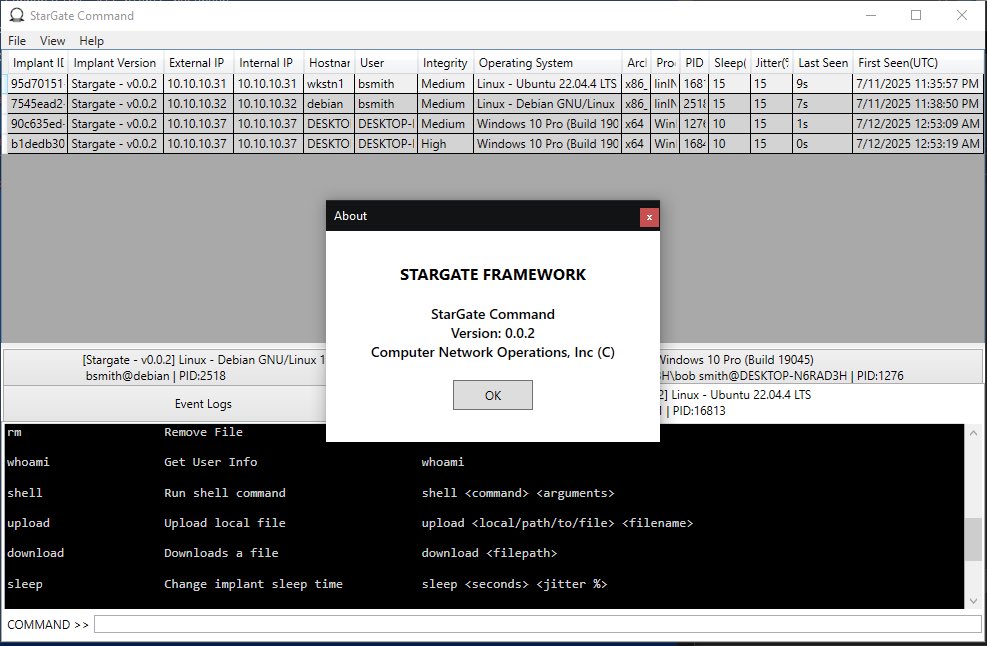Viewport: 987px width, 646px height.
Task: Click the User column header
Action: coord(386,63)
